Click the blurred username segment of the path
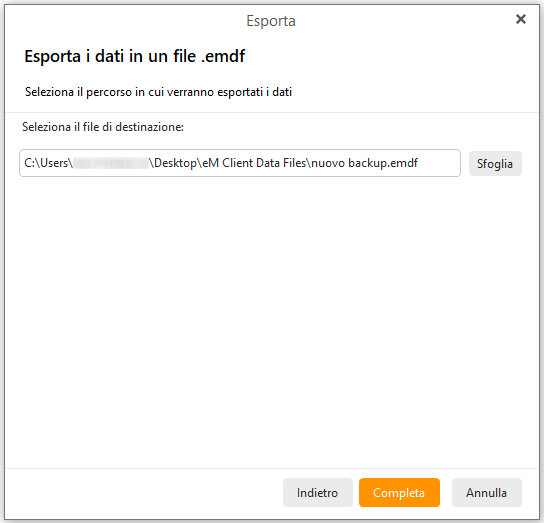544x523 pixels. tap(111, 163)
